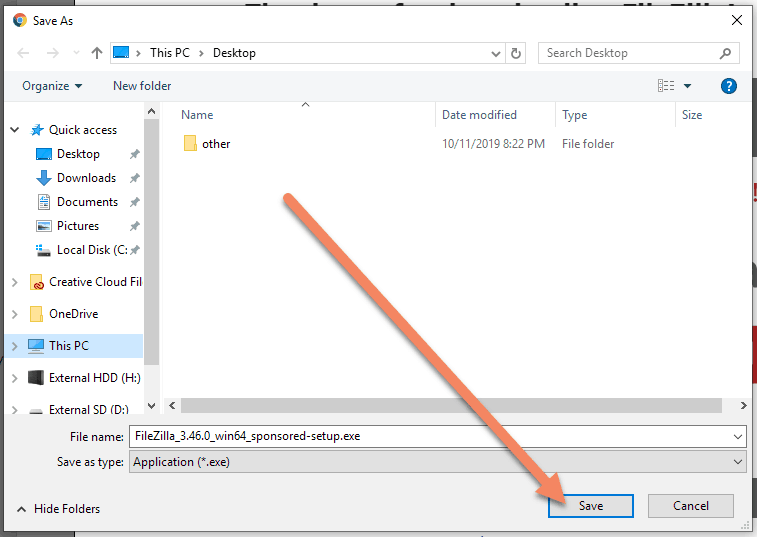Click the Save button
This screenshot has width=757, height=537.
(x=590, y=506)
